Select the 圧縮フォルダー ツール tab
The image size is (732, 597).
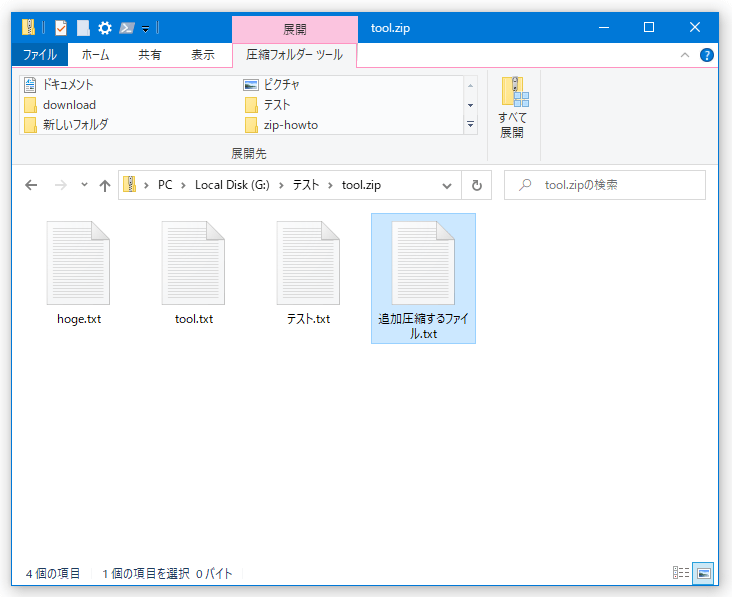(295, 55)
